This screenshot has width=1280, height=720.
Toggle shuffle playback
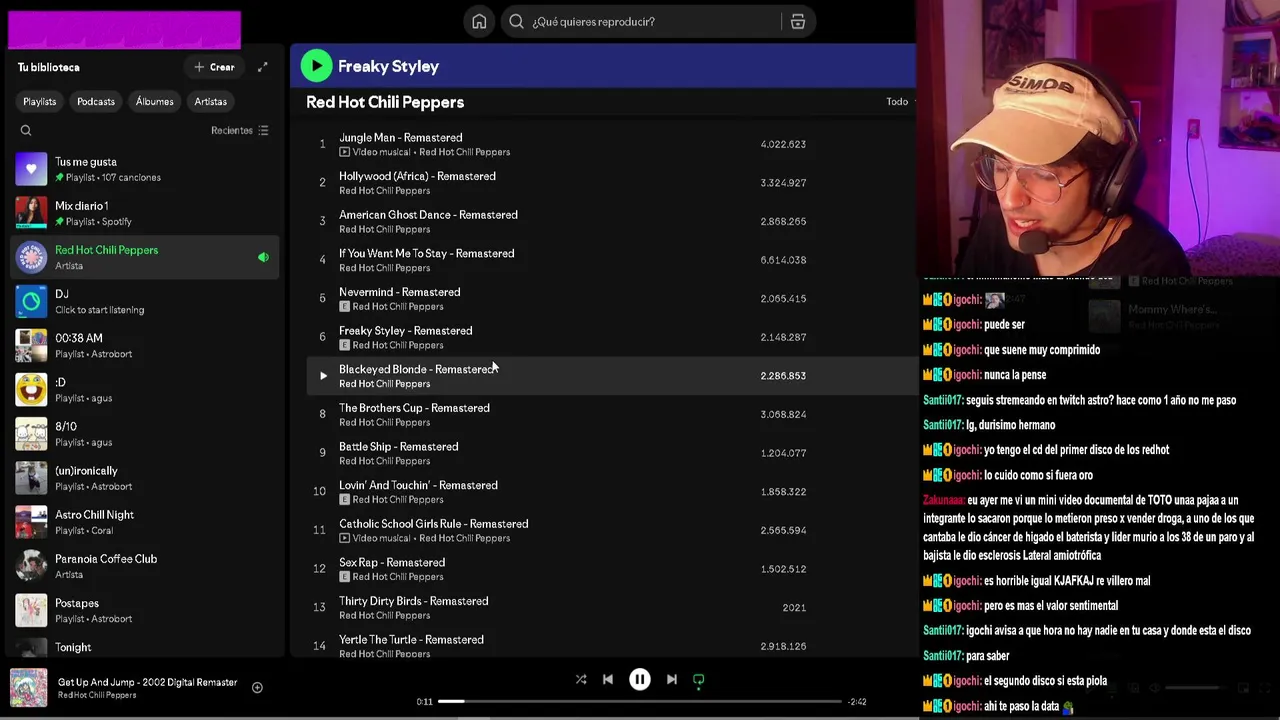[x=581, y=679]
